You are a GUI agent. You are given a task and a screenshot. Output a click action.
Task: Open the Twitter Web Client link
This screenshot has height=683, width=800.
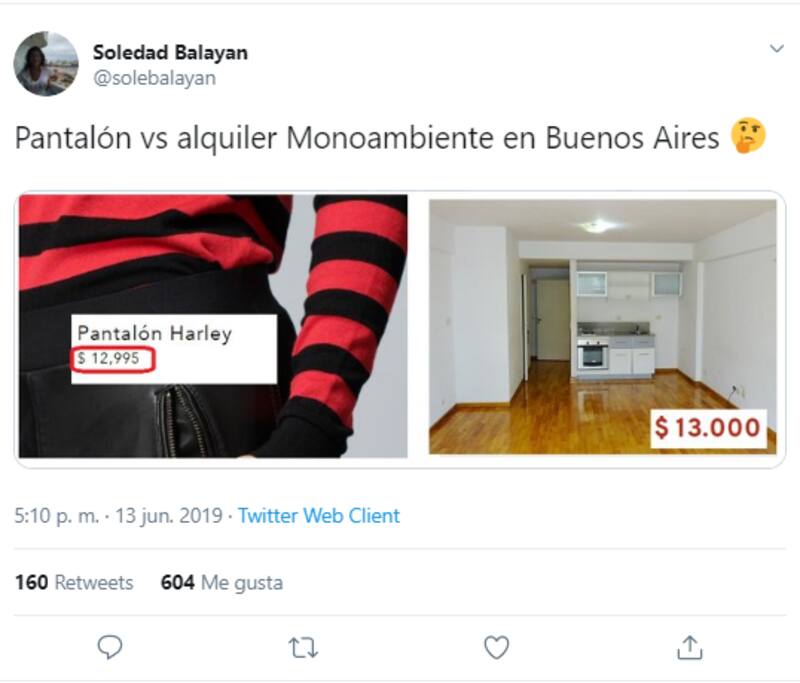[319, 516]
